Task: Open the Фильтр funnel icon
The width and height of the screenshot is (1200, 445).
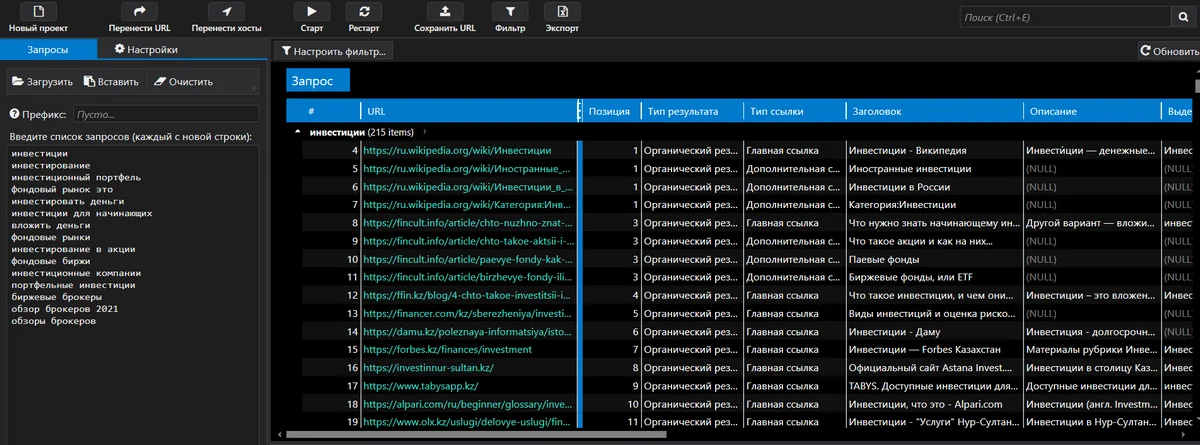Action: click(510, 12)
